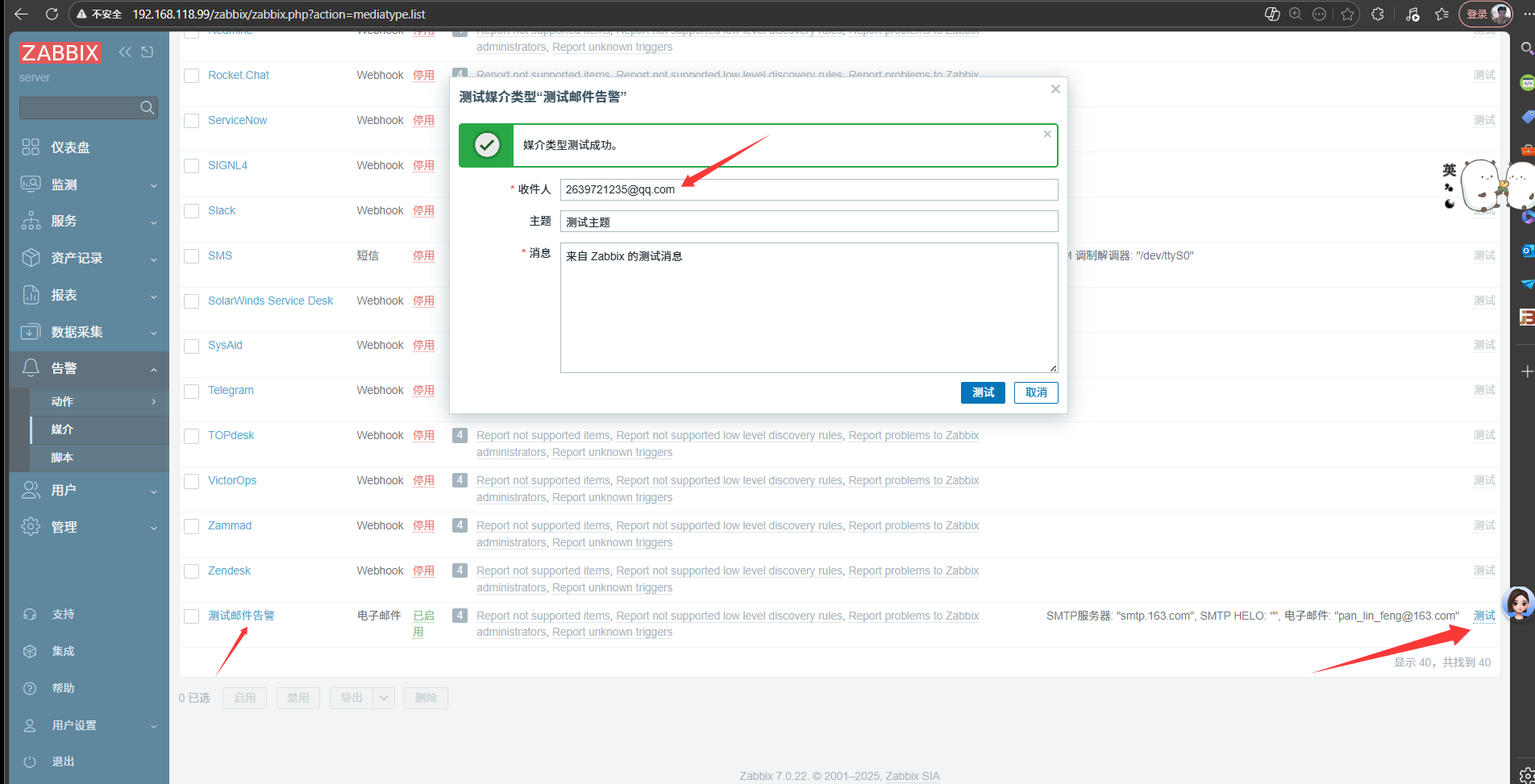Screen dimensions: 1535x784
Task: Click the browser address bar URL
Action: 279,14
